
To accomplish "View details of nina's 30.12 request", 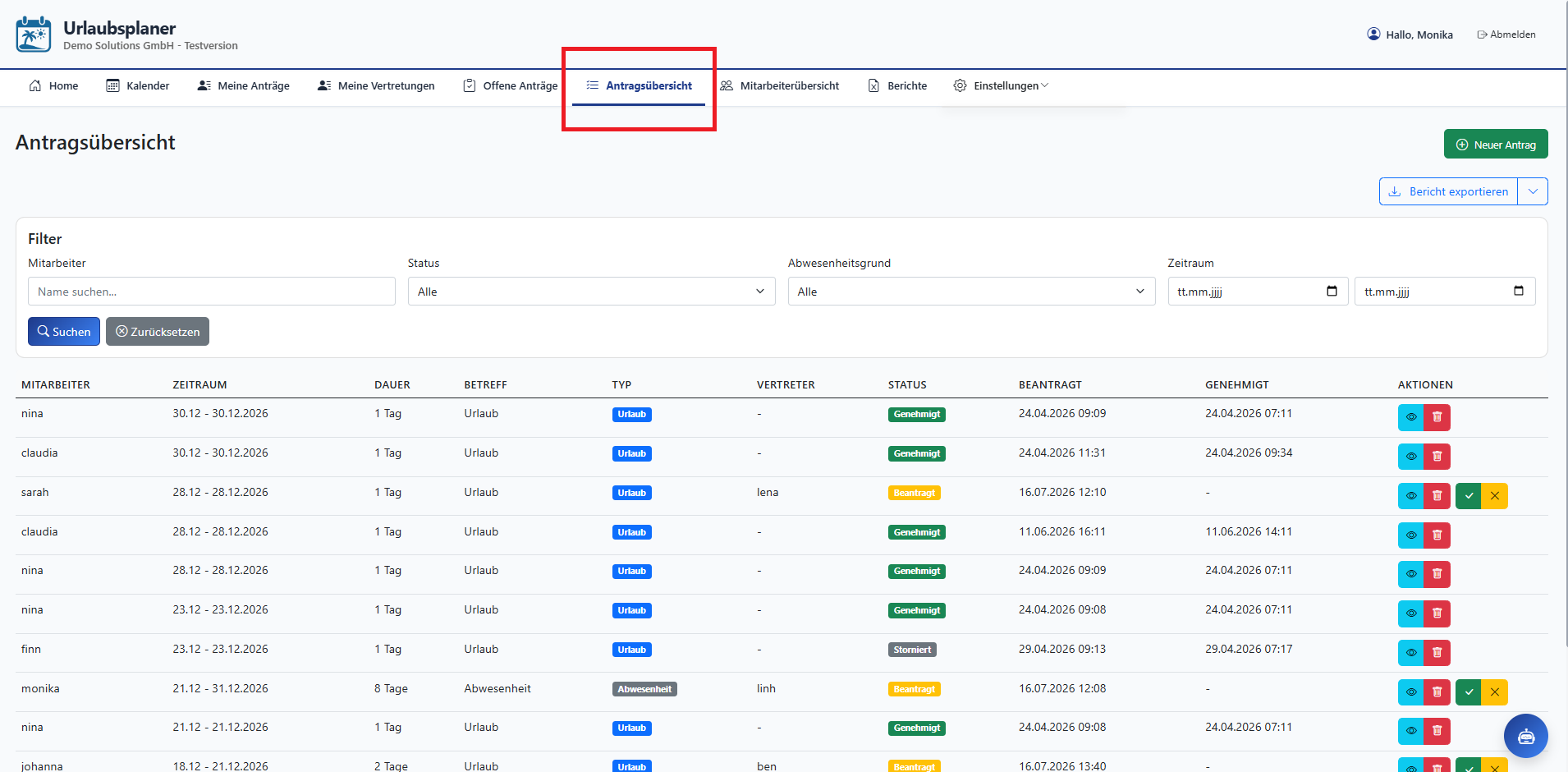I will coord(1410,417).
